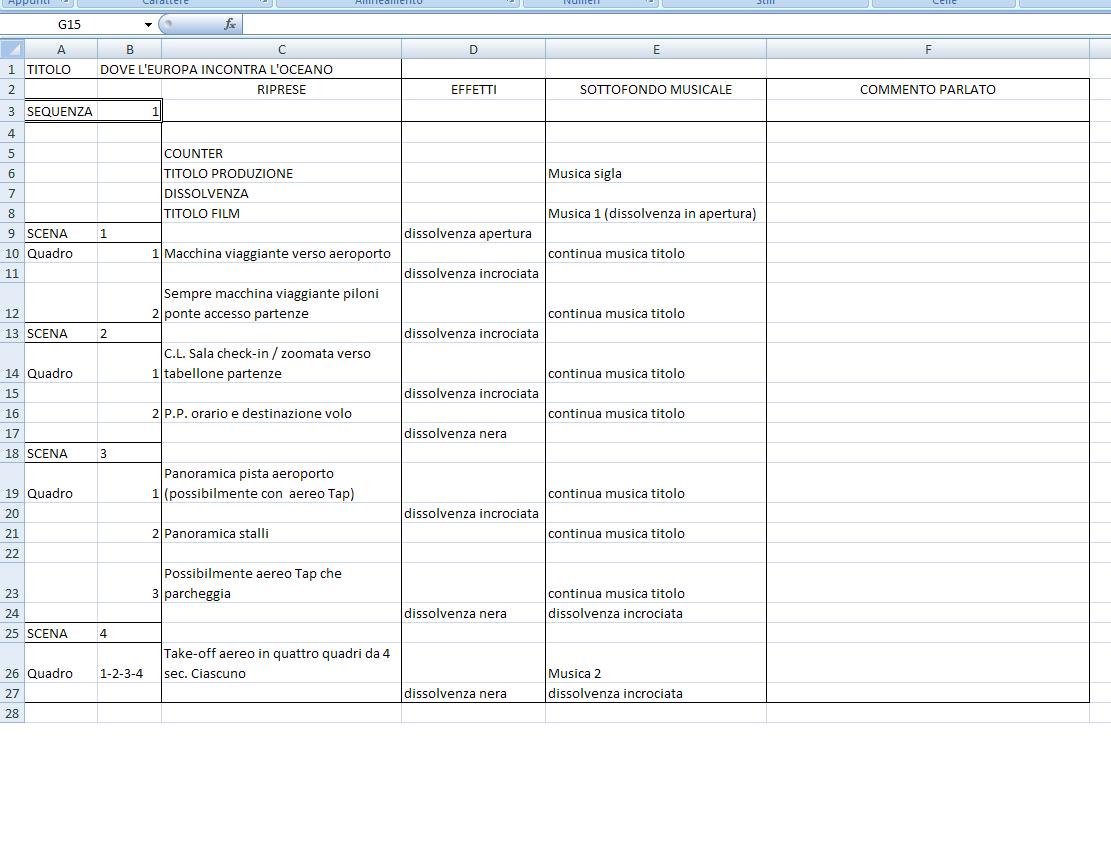Viewport: 1111px width, 853px height.
Task: Open the Name Box dropdown arrow
Action: coord(148,25)
